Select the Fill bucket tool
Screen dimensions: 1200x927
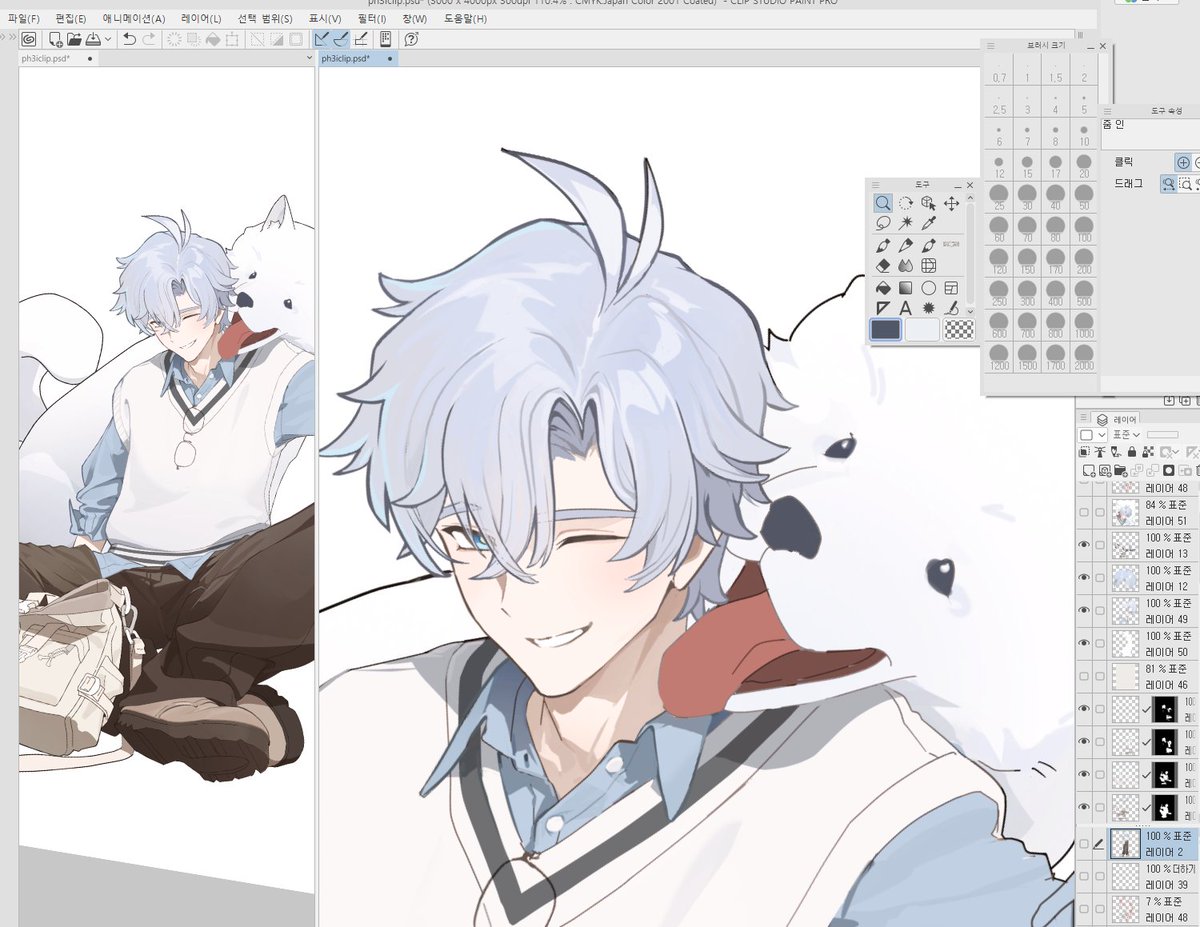tap(883, 288)
